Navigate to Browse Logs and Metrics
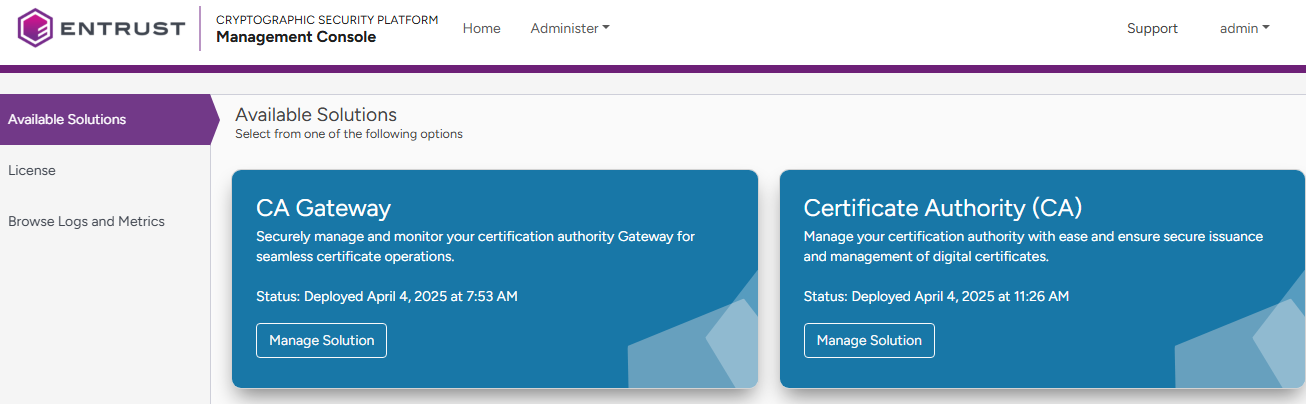Viewport: 1306px width, 404px height. tap(86, 222)
